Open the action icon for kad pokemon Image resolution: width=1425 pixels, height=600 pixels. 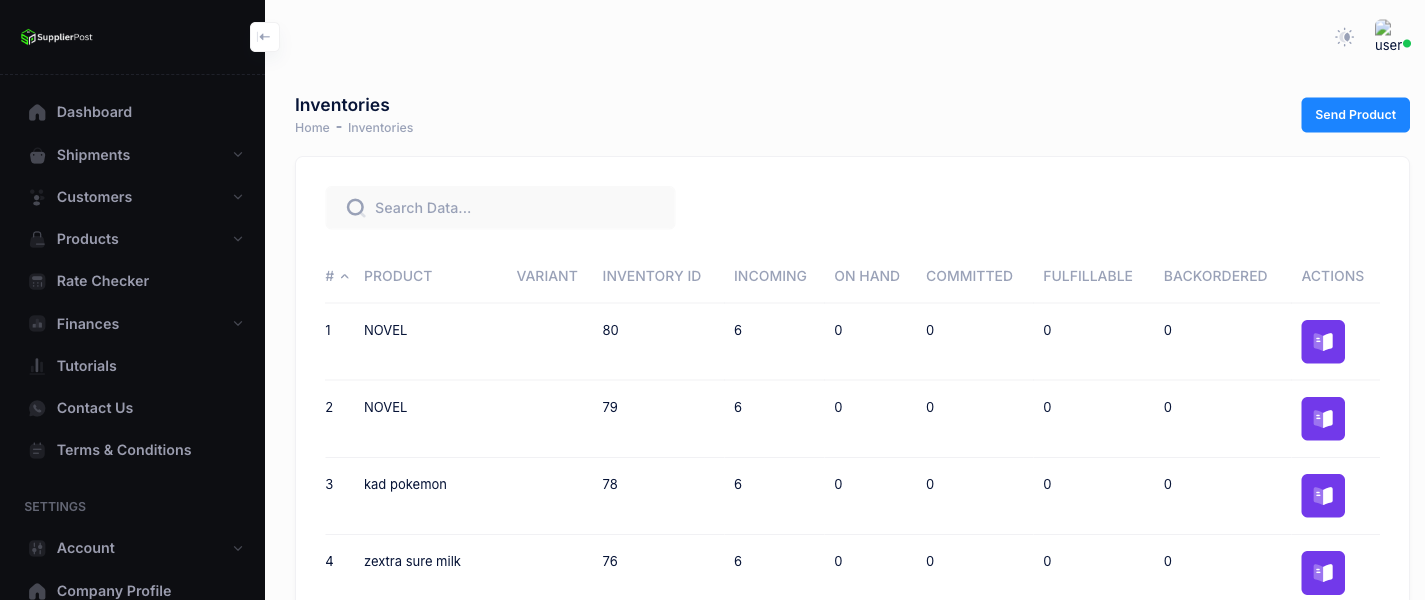coord(1323,496)
